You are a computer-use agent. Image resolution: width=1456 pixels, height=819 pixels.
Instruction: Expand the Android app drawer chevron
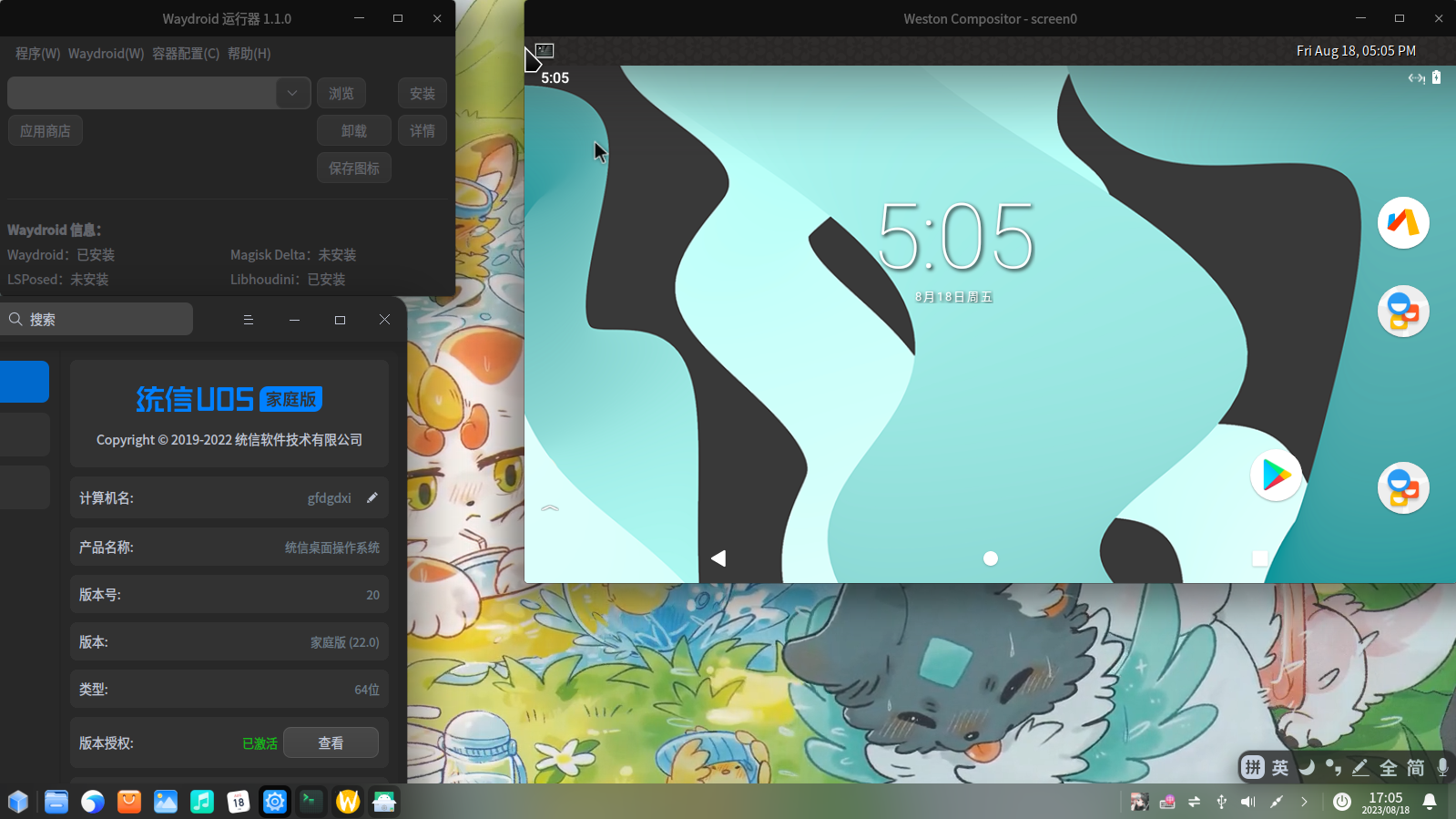(550, 507)
